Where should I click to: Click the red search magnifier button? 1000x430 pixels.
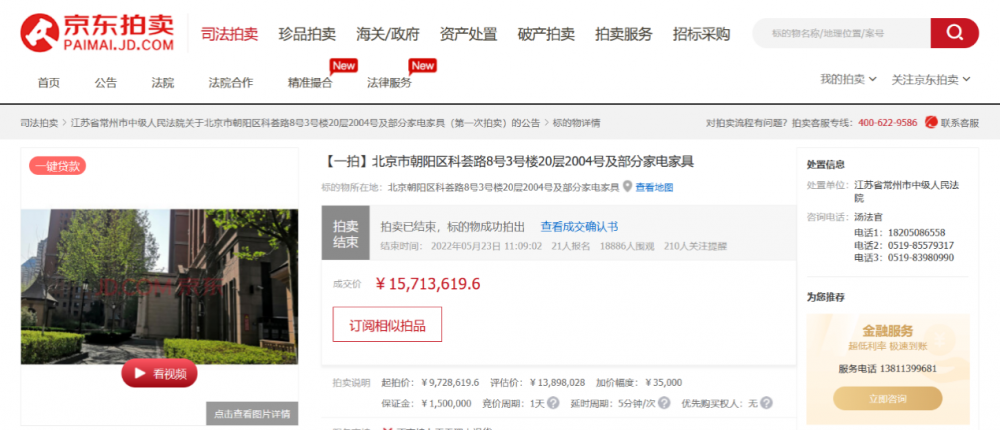tap(954, 33)
